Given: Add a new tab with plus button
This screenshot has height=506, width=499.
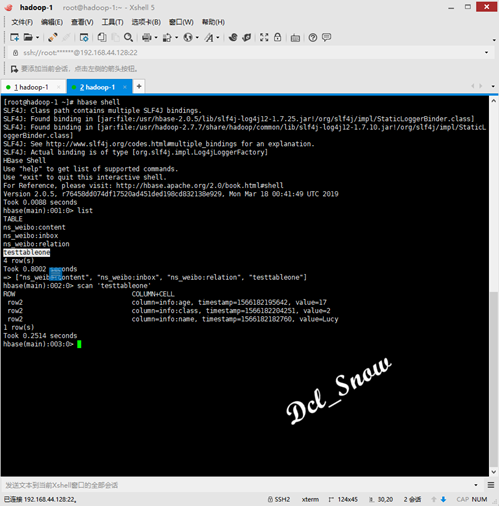Looking at the screenshot, I should tap(139, 86).
